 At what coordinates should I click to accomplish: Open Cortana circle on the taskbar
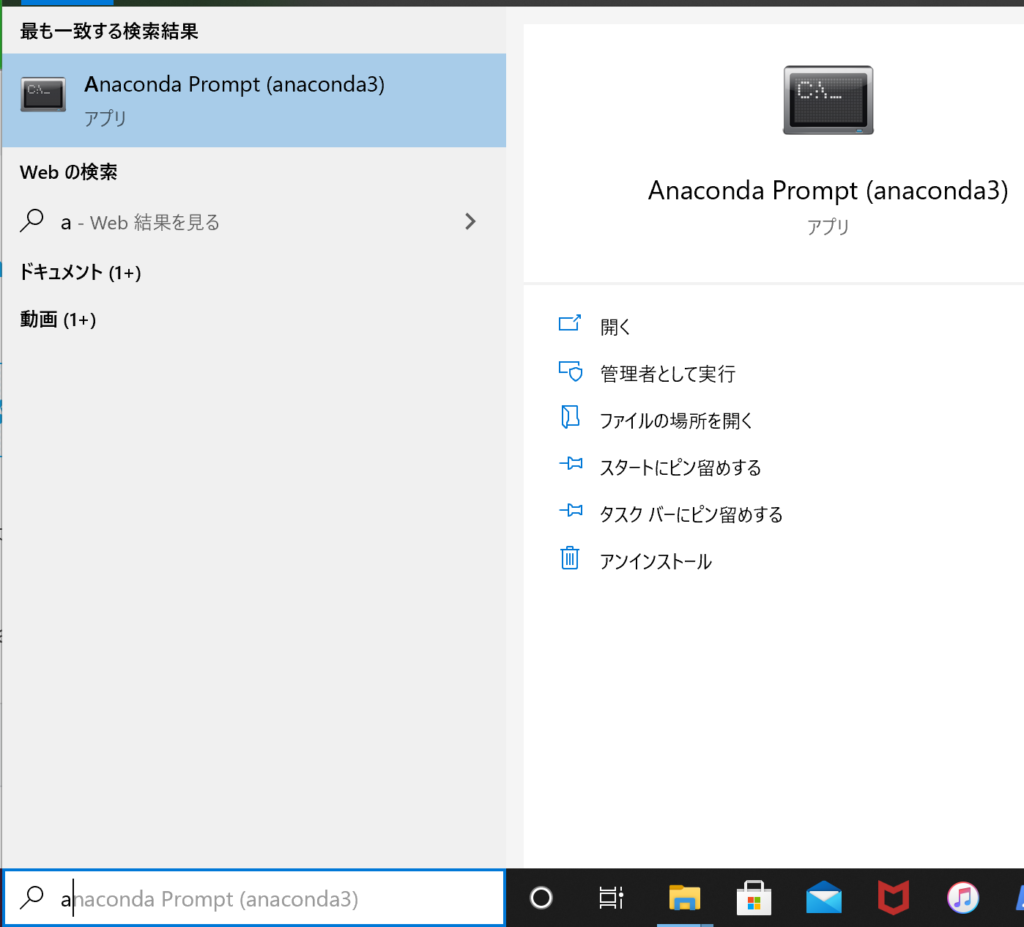(x=541, y=898)
